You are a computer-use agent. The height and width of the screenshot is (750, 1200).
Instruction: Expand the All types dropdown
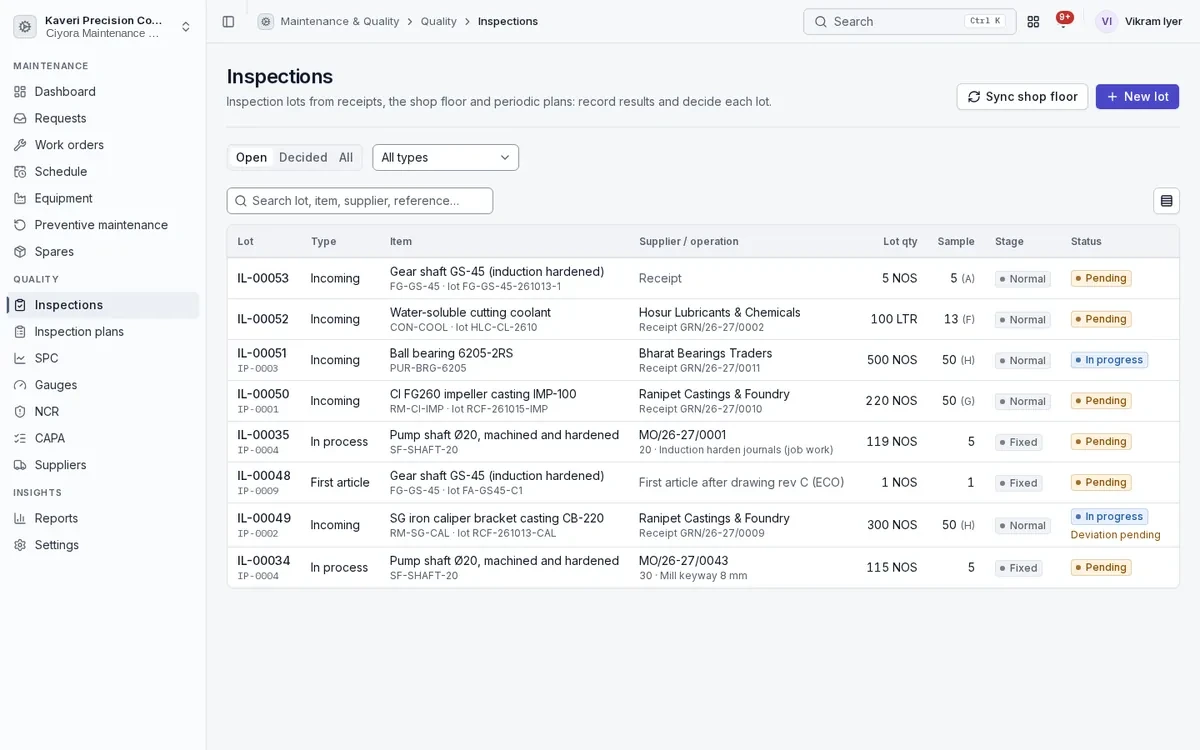pyautogui.click(x=446, y=157)
